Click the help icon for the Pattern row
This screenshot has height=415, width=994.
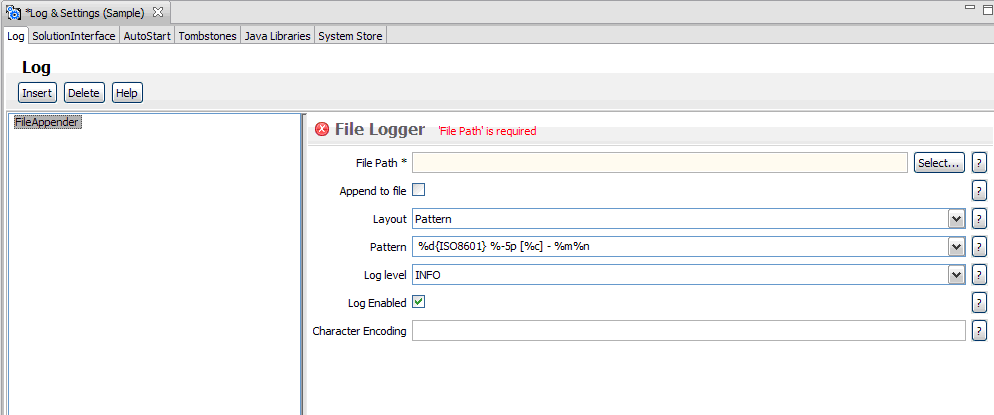tap(979, 247)
